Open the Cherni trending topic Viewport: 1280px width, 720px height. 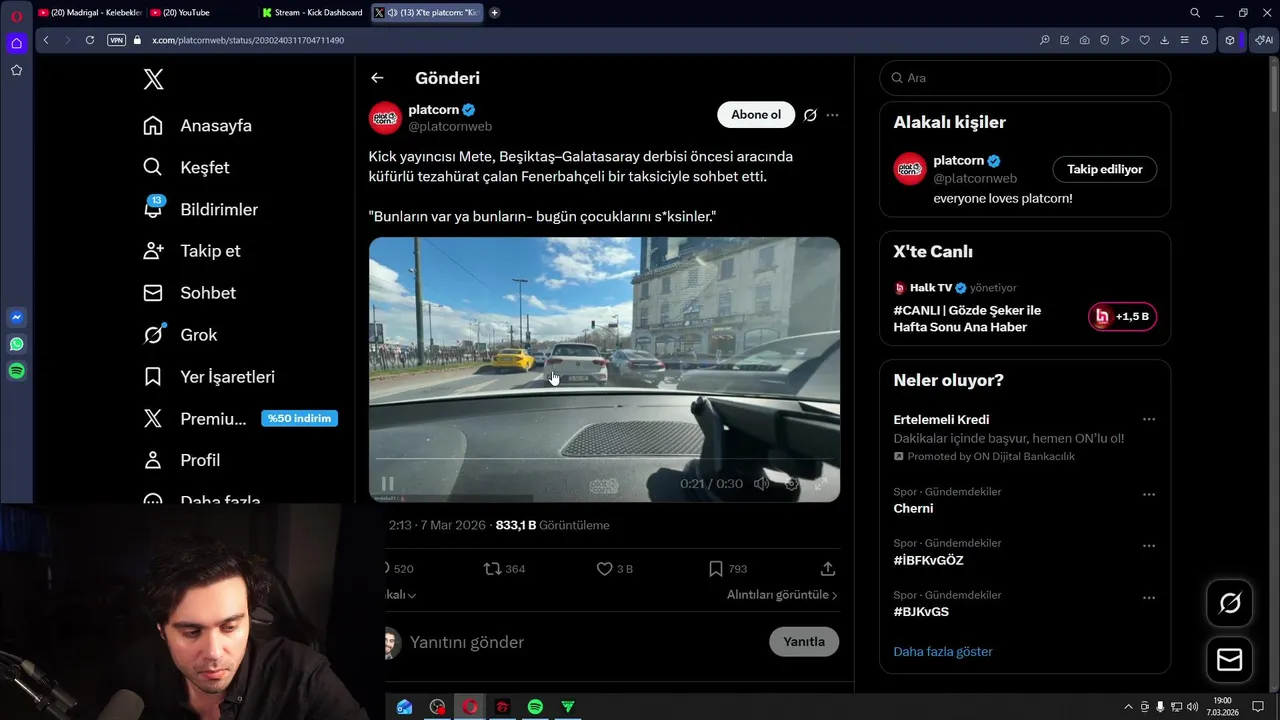tap(913, 508)
